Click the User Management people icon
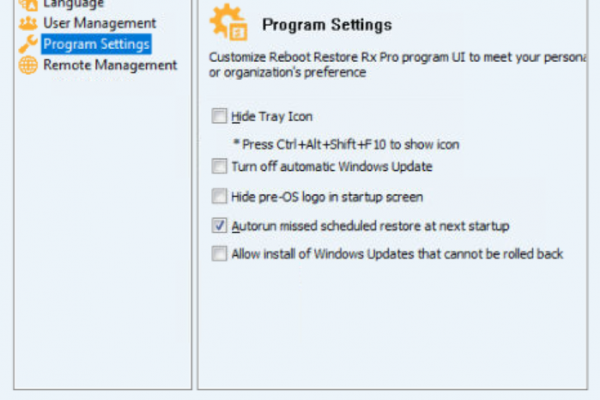 [x=28, y=23]
